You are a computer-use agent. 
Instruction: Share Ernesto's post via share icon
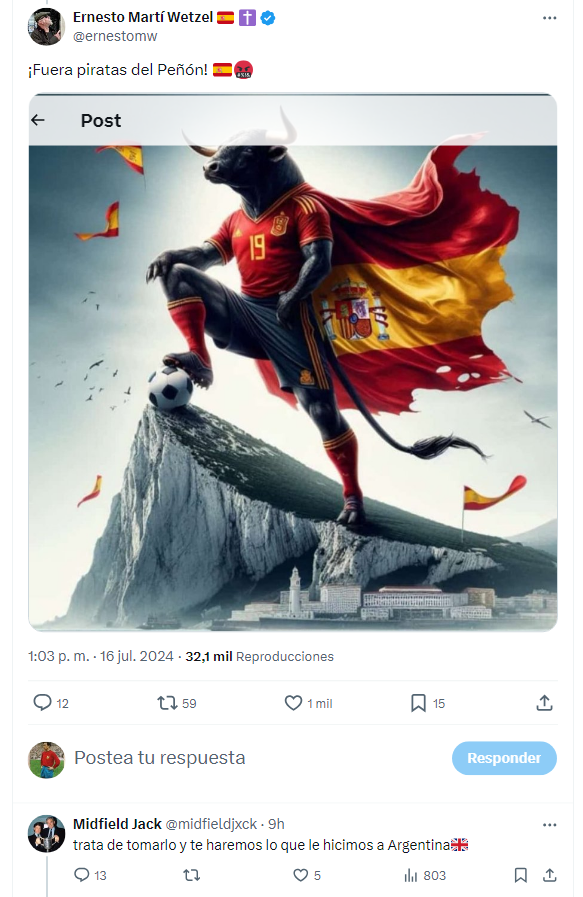click(x=544, y=702)
